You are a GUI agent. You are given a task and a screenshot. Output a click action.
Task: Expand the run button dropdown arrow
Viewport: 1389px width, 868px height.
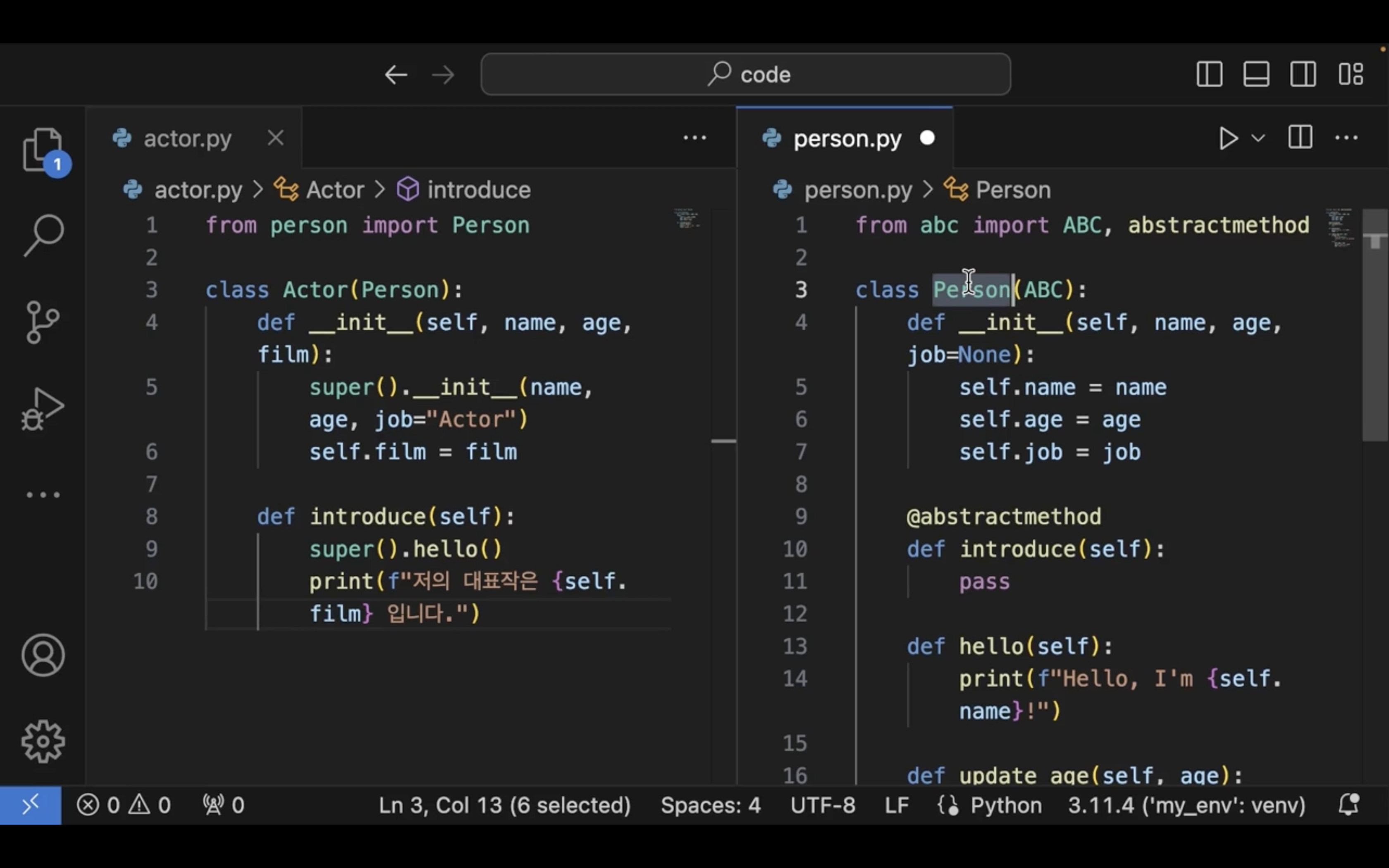click(1258, 138)
